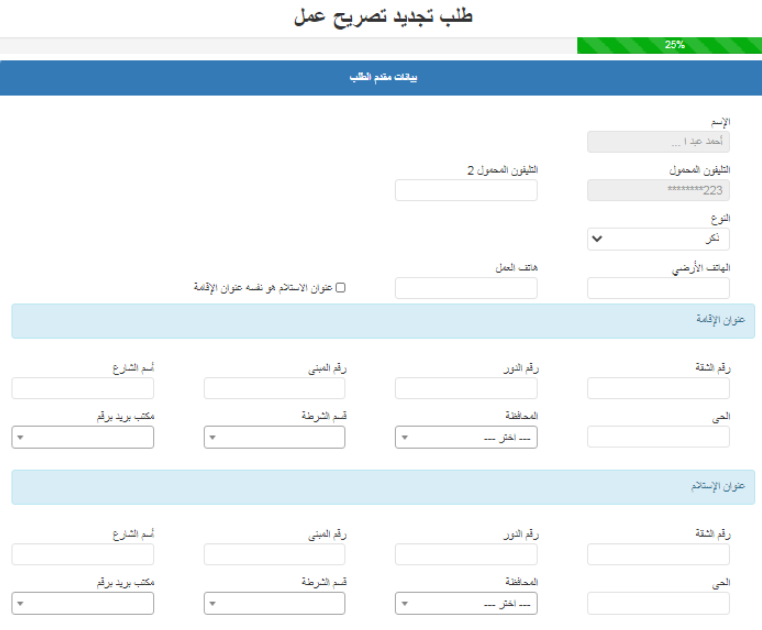Click the 25% progress bar
This screenshot has height=630, width=762.
[x=669, y=45]
